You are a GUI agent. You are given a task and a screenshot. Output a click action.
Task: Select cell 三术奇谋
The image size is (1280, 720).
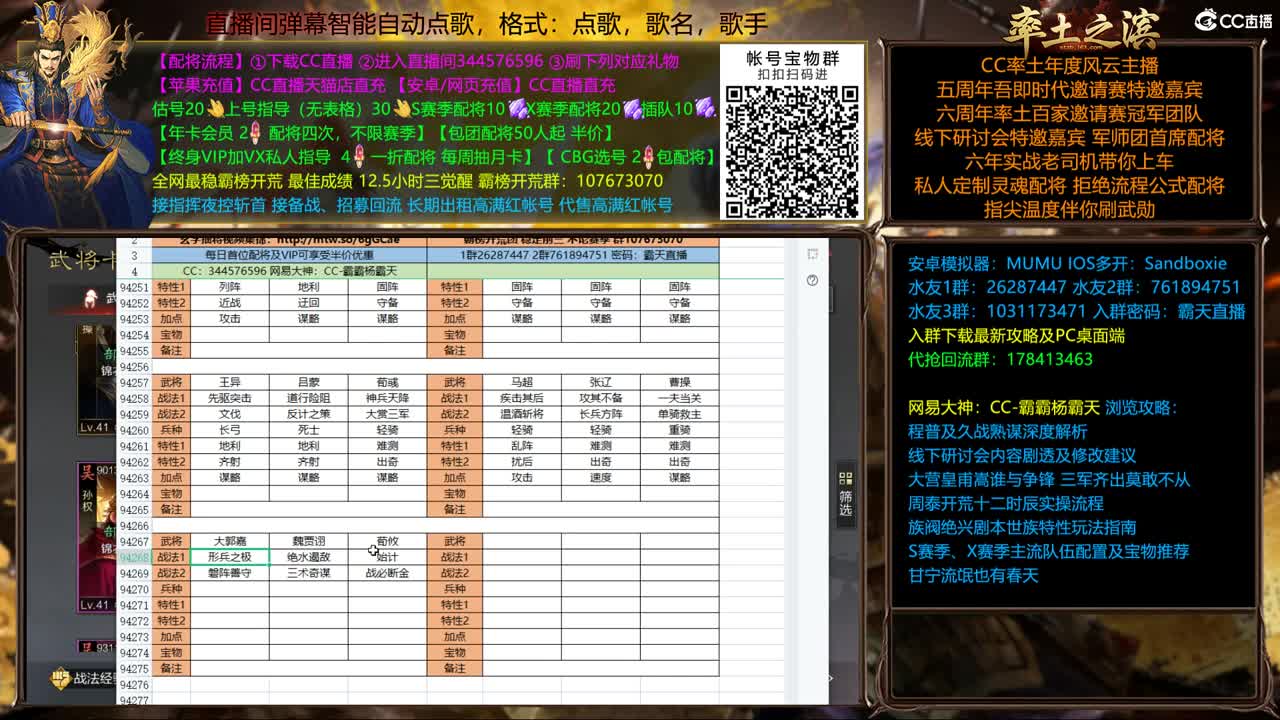tap(309, 573)
